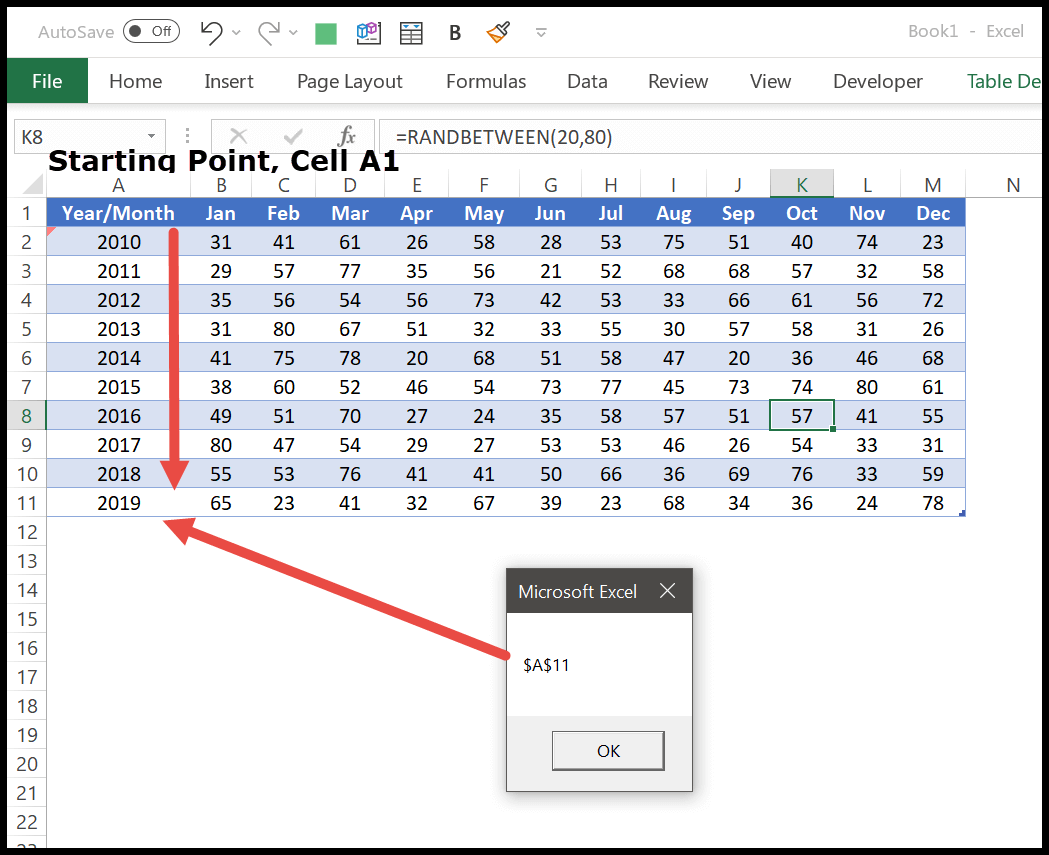The height and width of the screenshot is (855, 1049).
Task: Open the Insert Function fx icon
Action: (x=348, y=135)
